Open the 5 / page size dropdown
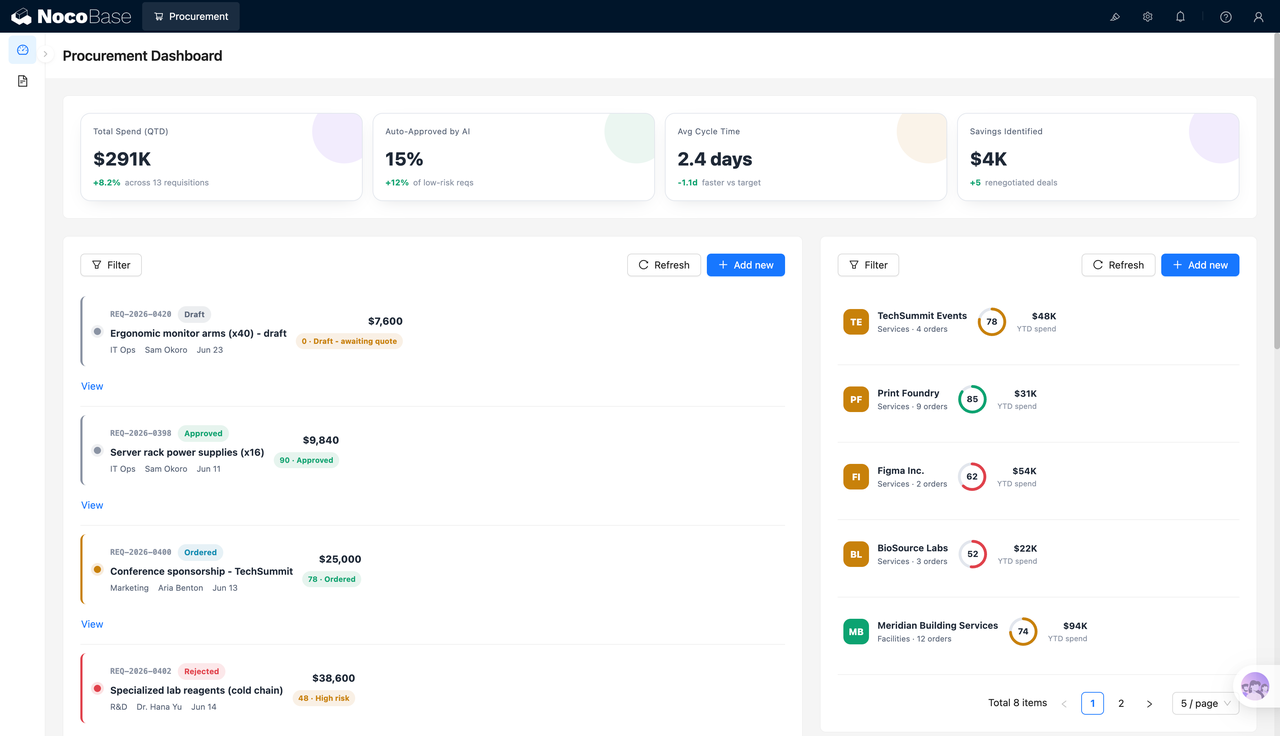The height and width of the screenshot is (736, 1280). coord(1206,703)
